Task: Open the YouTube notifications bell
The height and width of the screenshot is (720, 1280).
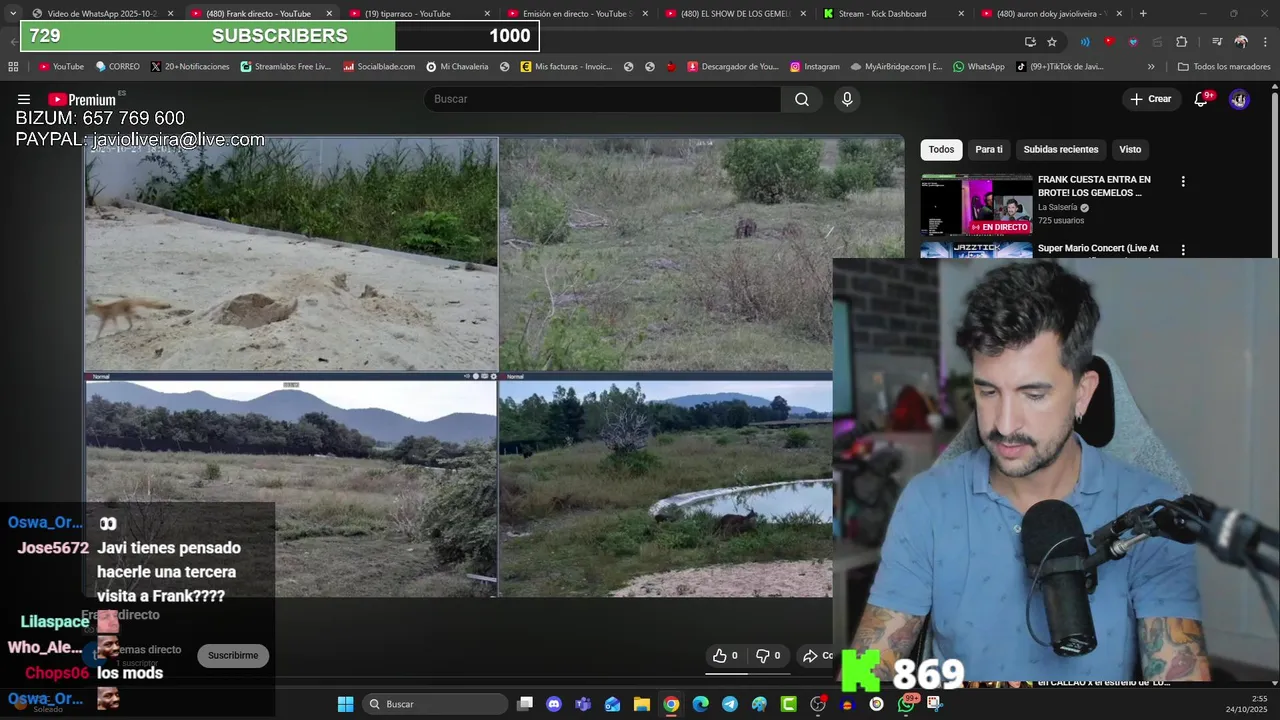Action: (1201, 99)
